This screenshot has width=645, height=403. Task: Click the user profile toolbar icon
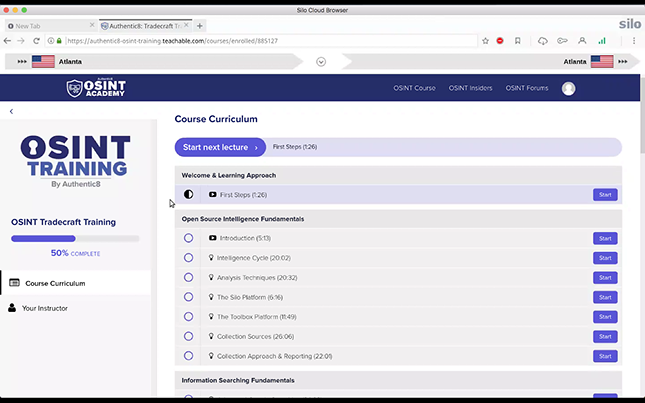coord(582,41)
